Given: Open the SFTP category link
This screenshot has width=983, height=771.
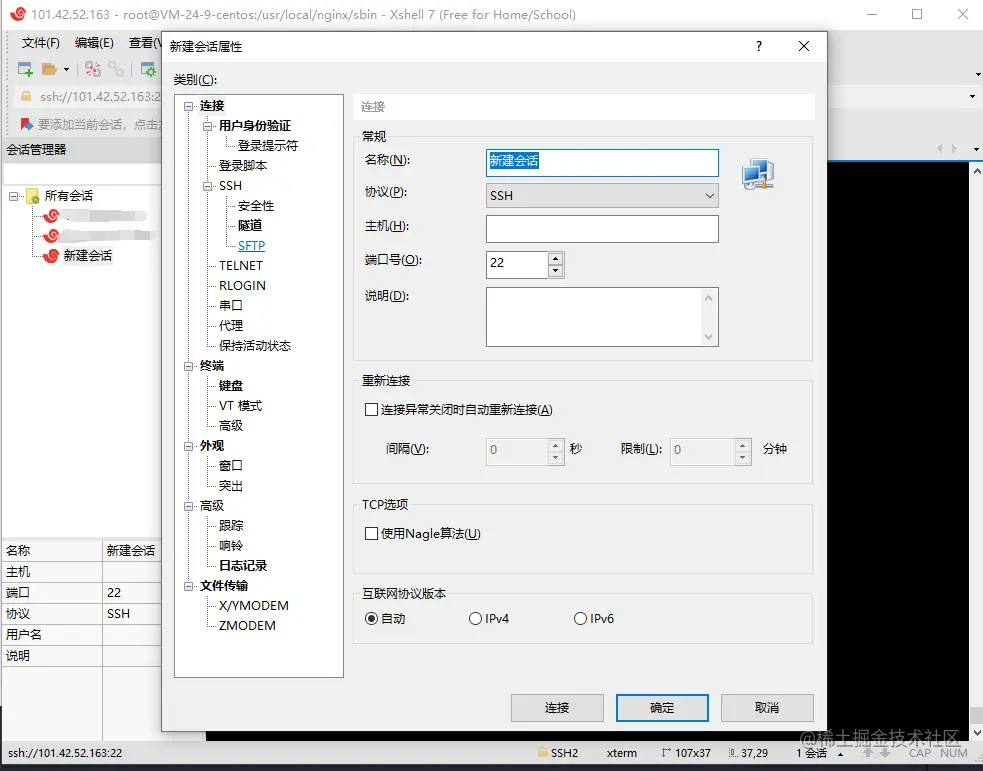Looking at the screenshot, I should 251,246.
